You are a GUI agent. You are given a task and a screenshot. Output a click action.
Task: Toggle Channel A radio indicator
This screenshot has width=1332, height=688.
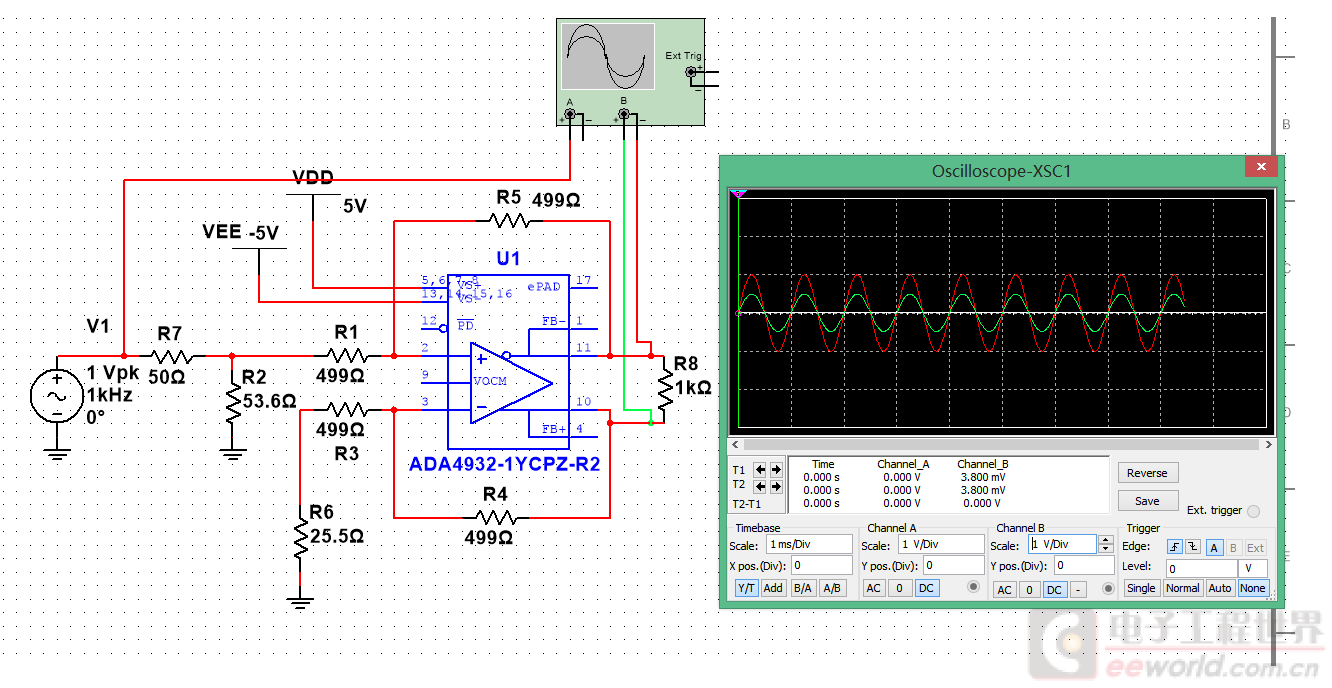(x=973, y=588)
